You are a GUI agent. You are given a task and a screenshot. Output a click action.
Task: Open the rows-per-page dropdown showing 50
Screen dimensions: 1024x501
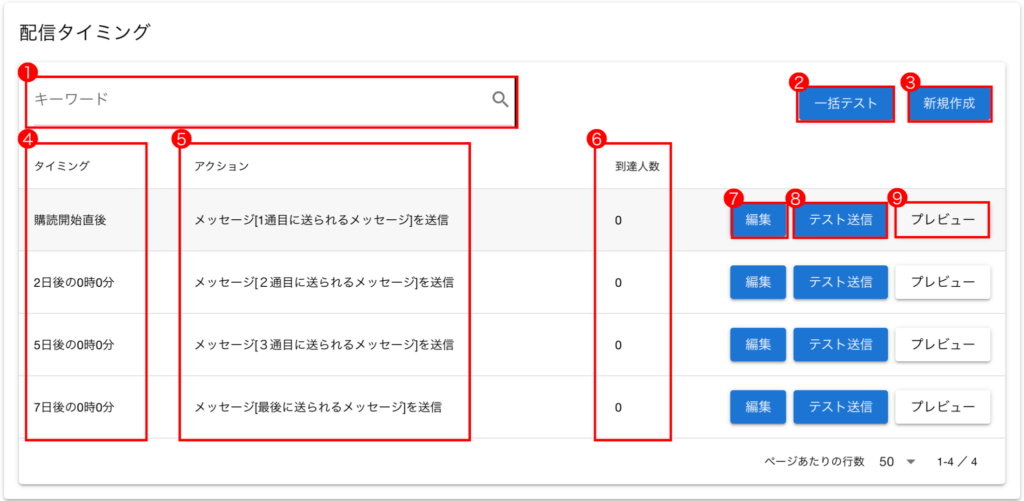tap(897, 462)
